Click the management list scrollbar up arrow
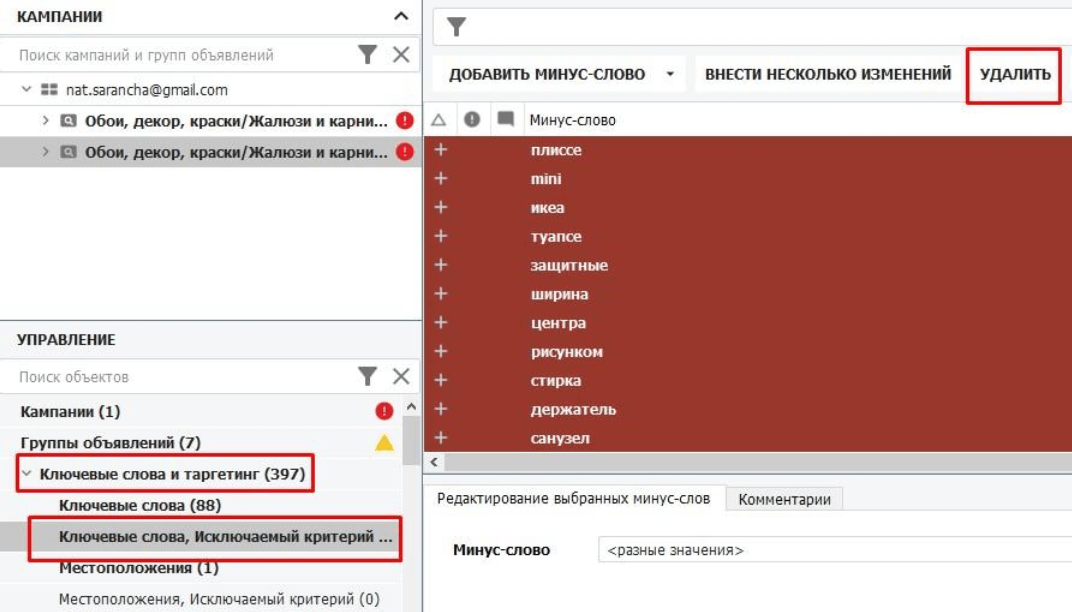The height and width of the screenshot is (612, 1072). [412, 407]
